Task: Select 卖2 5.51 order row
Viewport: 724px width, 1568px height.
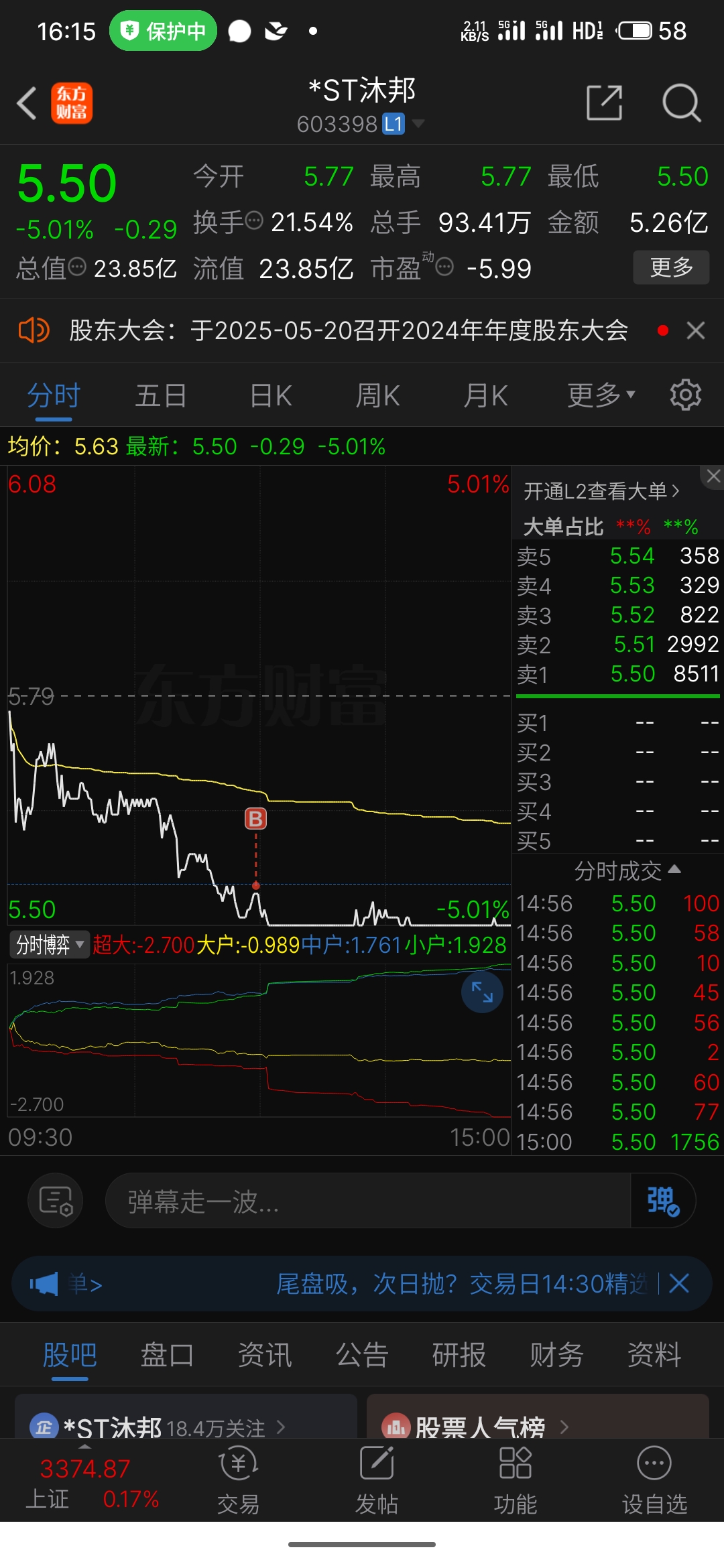Action: coord(617,644)
